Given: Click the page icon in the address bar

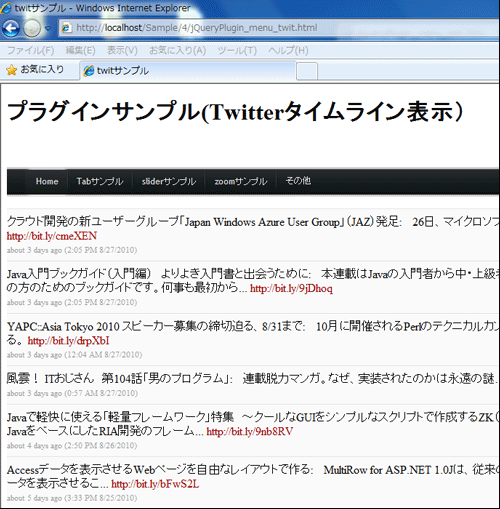Looking at the screenshot, I should tap(66, 28).
